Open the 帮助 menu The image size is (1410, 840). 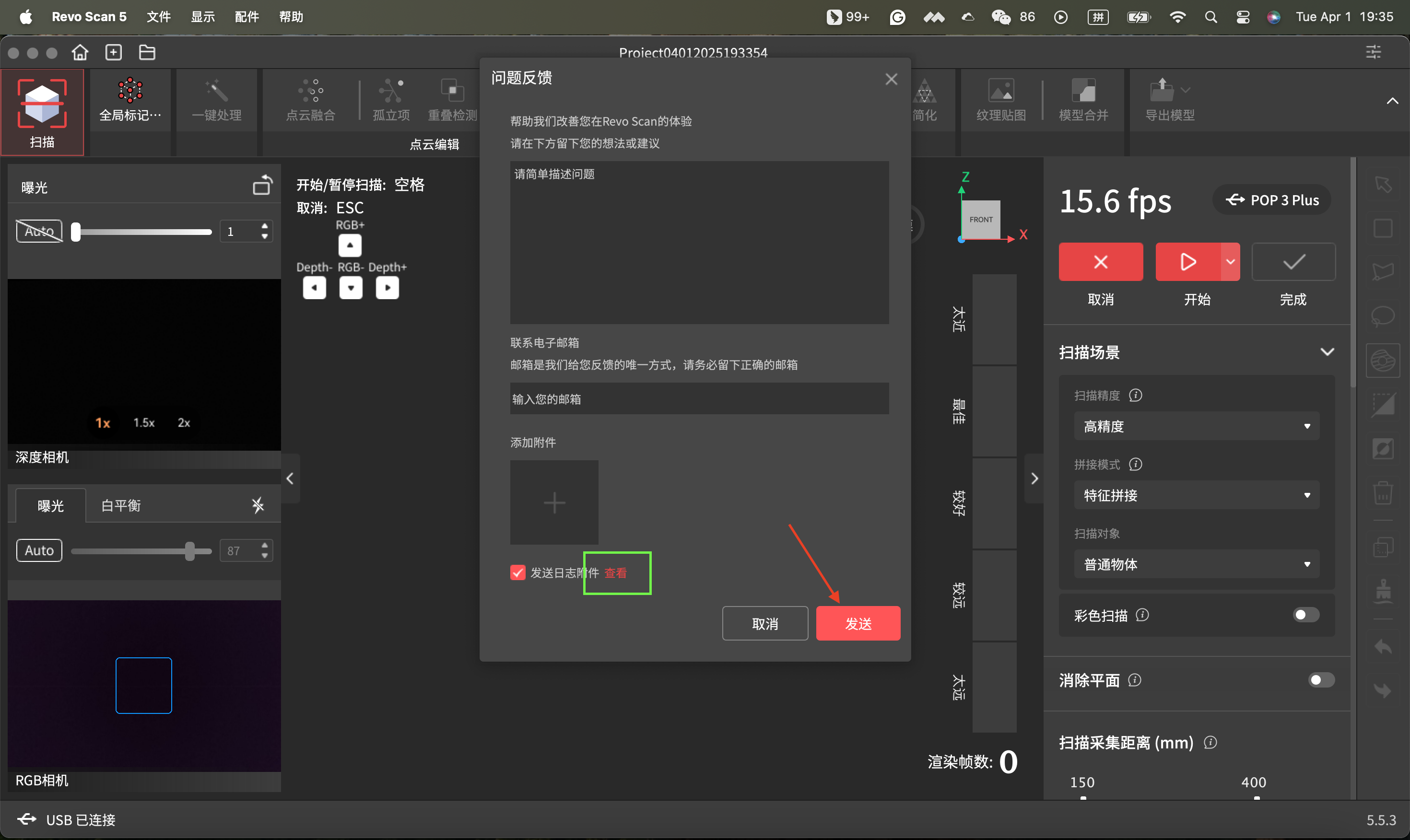(x=291, y=17)
